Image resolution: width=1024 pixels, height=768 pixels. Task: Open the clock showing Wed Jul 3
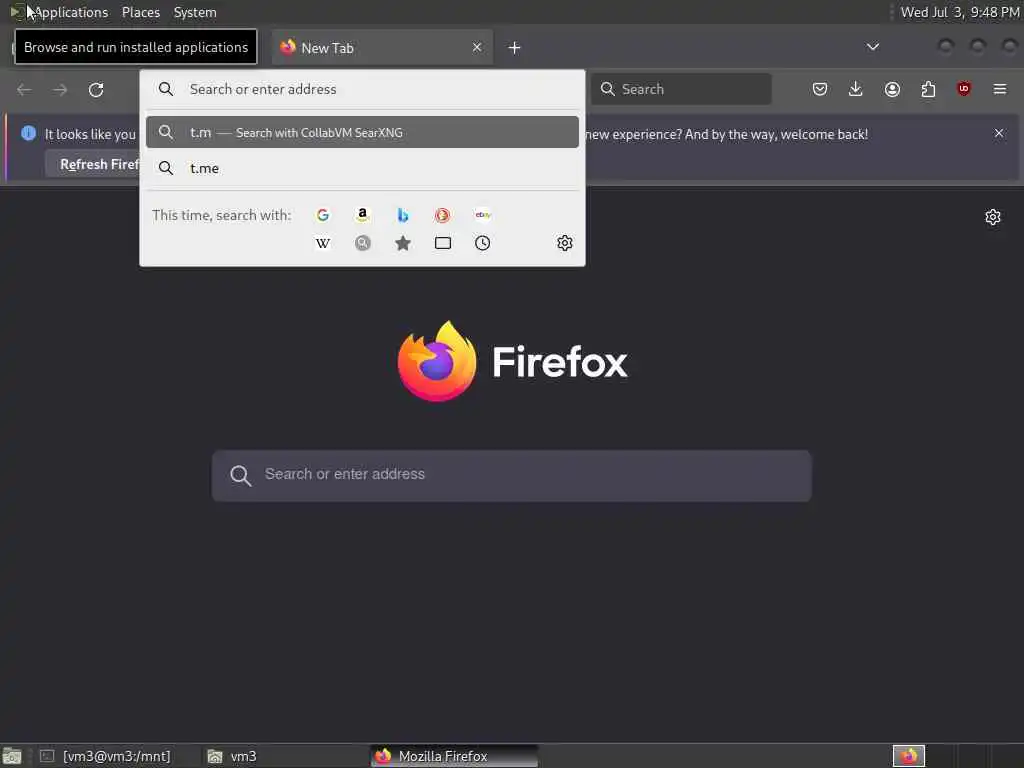coord(959,12)
